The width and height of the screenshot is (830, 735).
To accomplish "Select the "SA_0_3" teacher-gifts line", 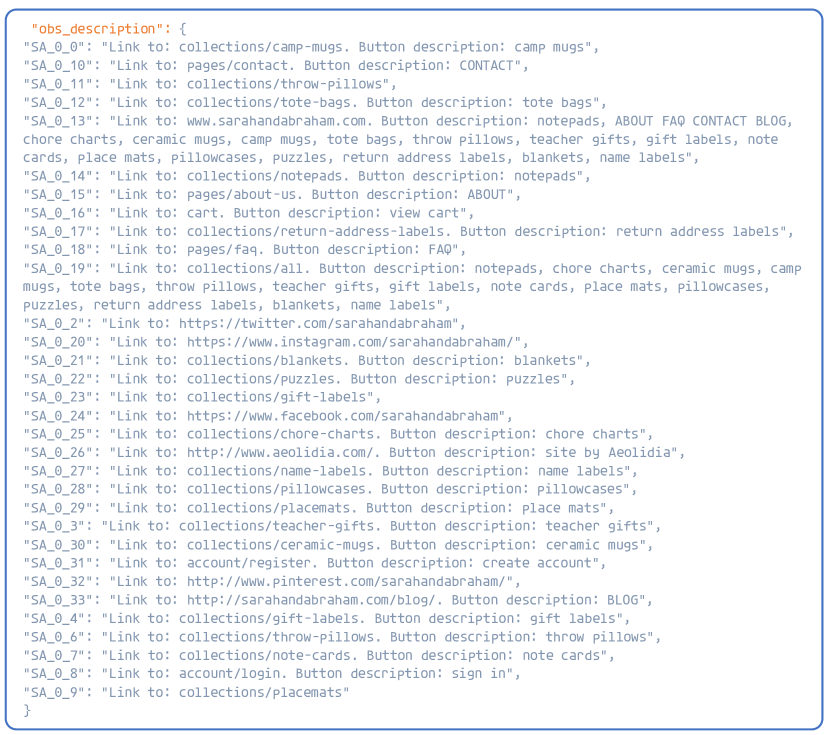I will [342, 527].
